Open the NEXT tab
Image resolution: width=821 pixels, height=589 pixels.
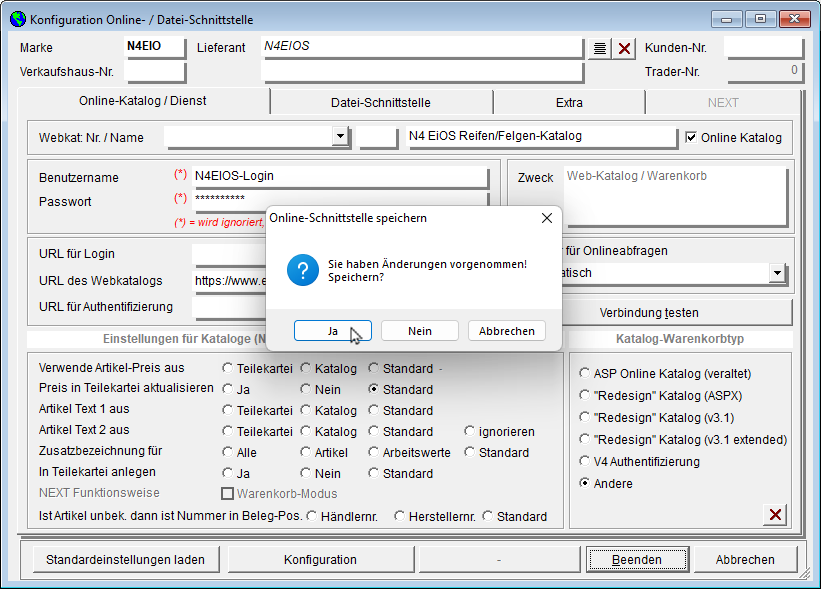(723, 103)
